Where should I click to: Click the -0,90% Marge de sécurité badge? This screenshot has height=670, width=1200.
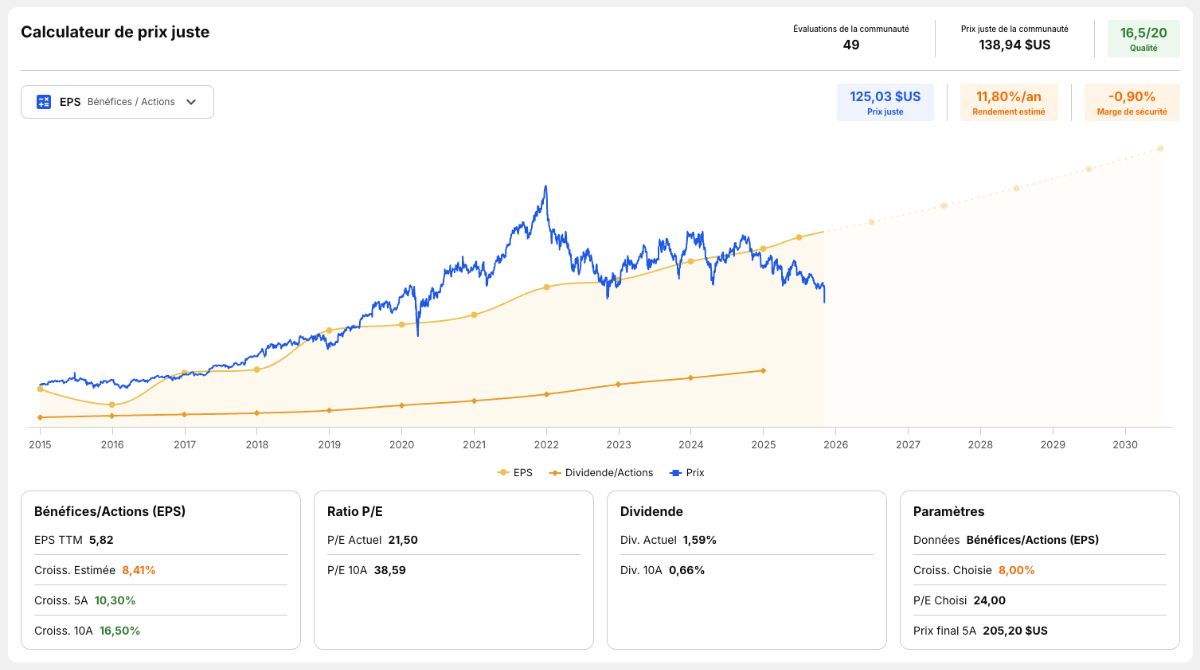(x=1131, y=102)
